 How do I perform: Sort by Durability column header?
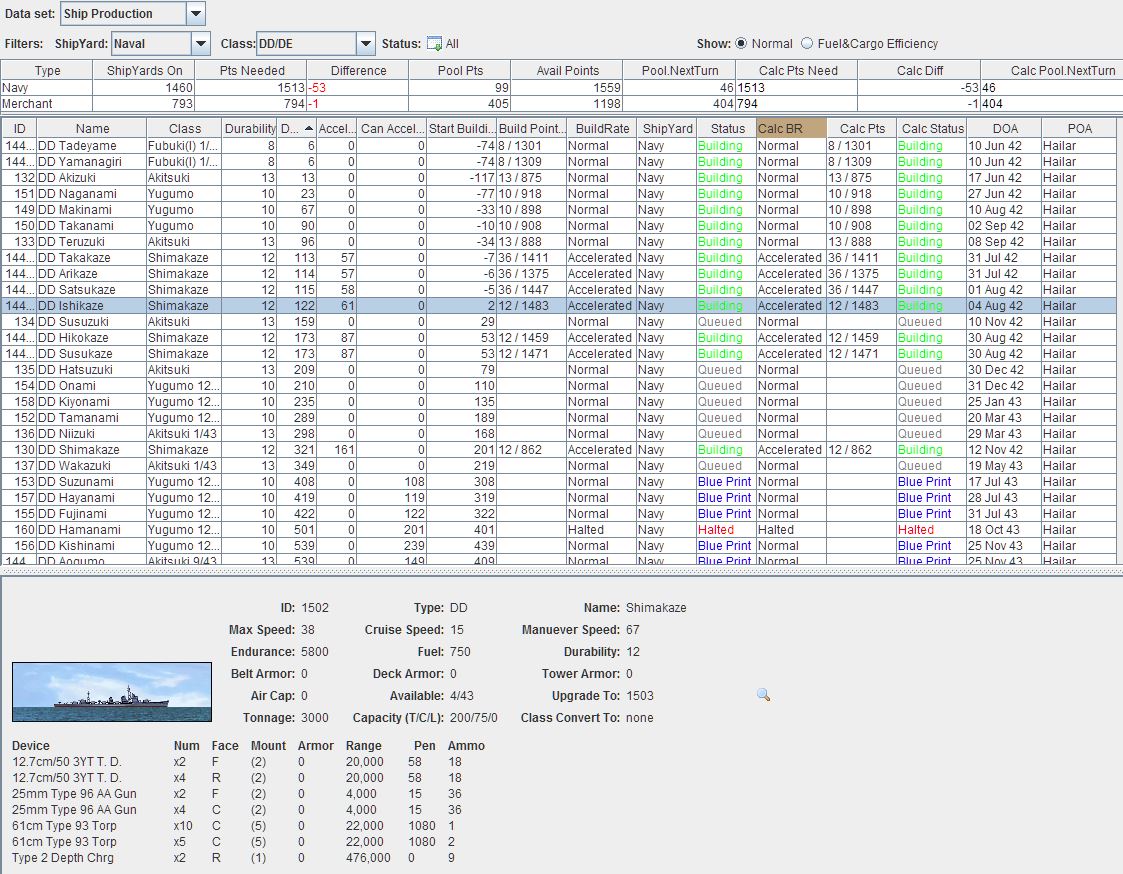coord(250,128)
